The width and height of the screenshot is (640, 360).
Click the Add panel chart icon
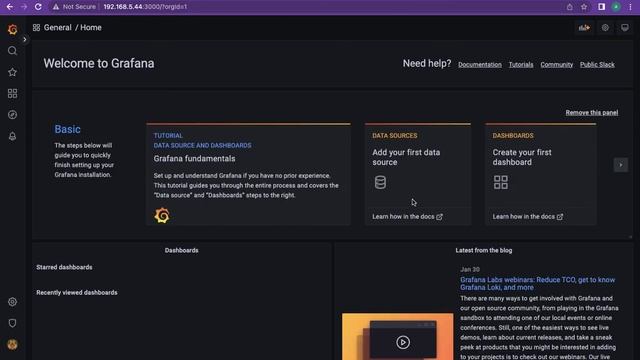tap(584, 28)
